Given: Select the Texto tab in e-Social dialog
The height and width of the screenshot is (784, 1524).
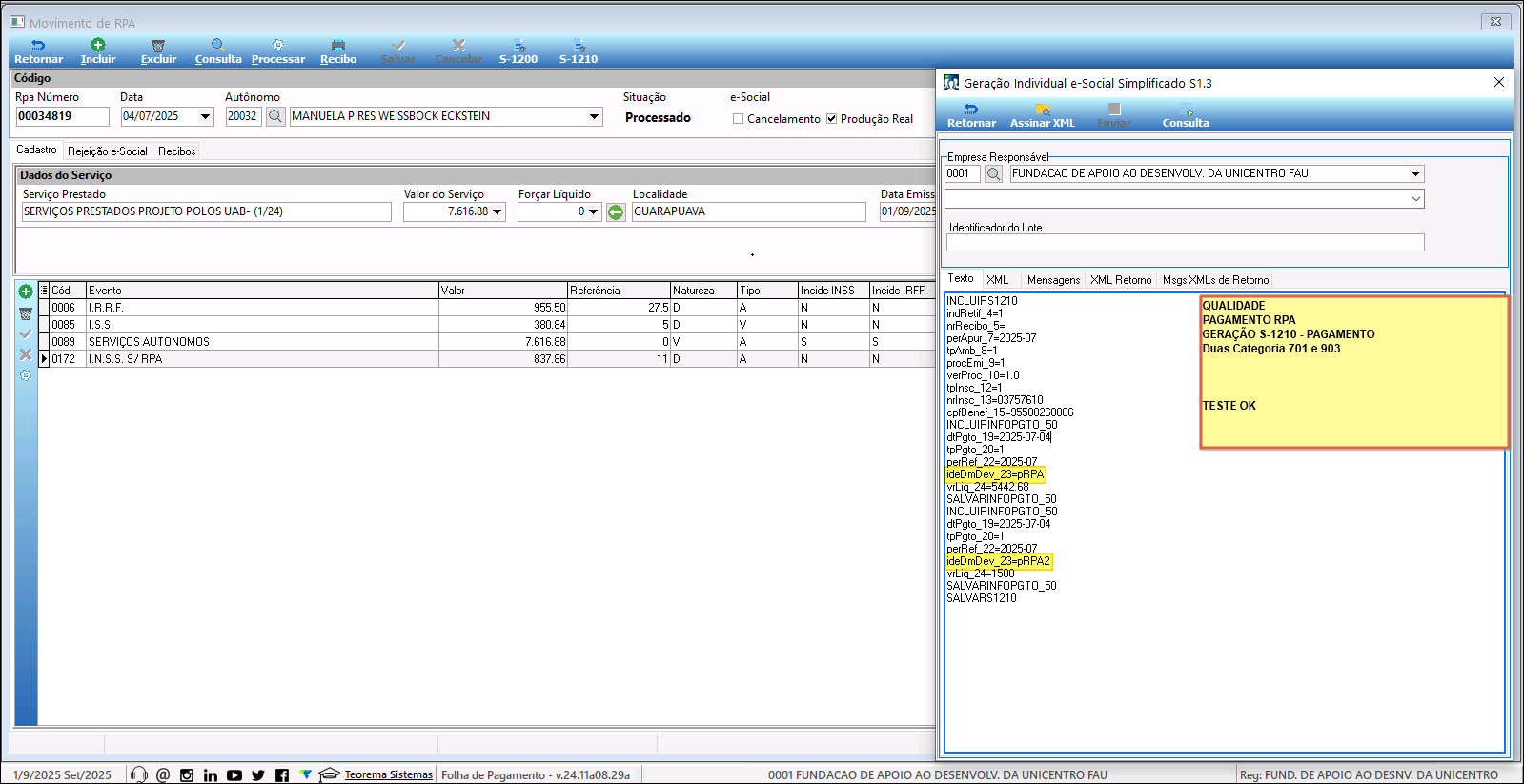Looking at the screenshot, I should [x=961, y=278].
